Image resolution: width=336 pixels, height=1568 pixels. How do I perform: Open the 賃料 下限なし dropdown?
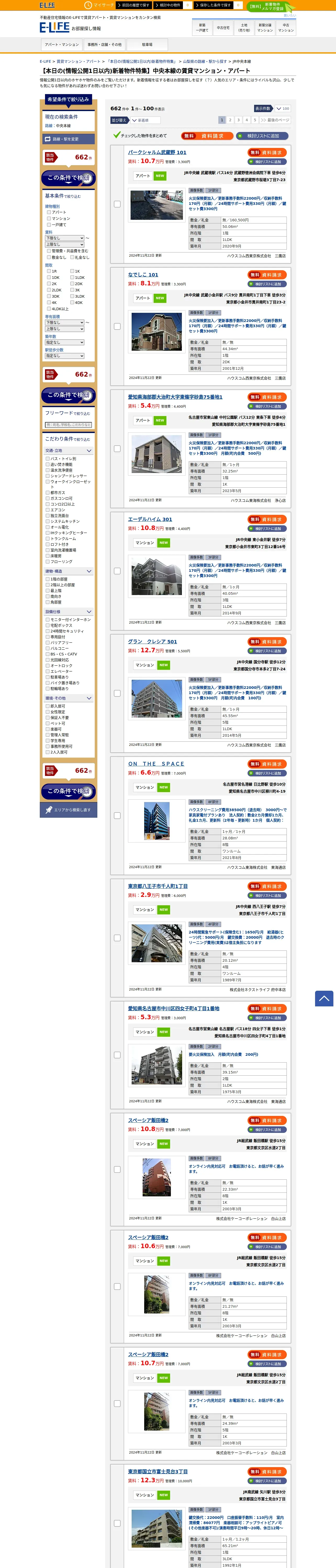click(x=65, y=238)
